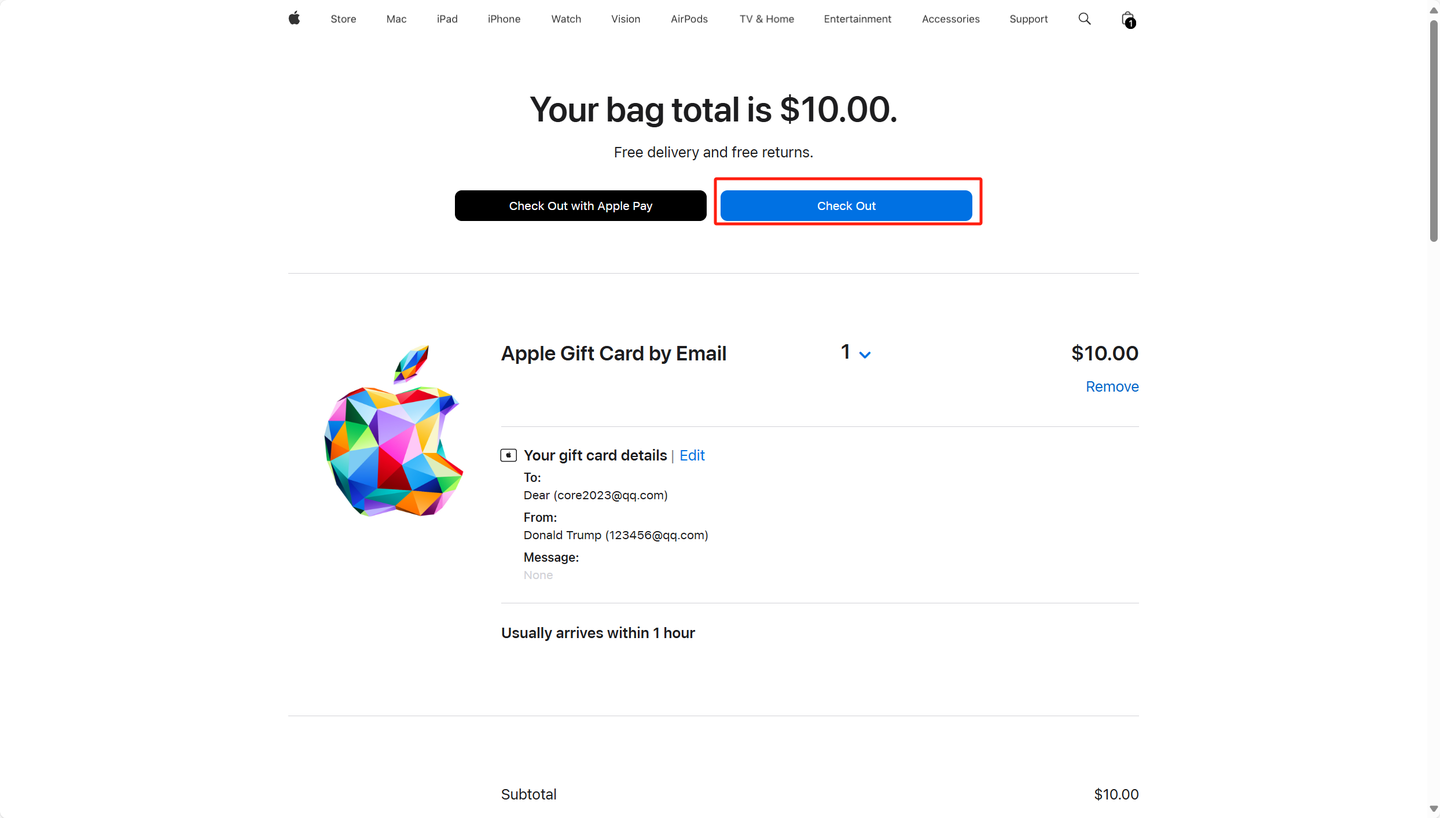Go to the iPad menu
Viewport: 1440px width, 818px height.
447,19
